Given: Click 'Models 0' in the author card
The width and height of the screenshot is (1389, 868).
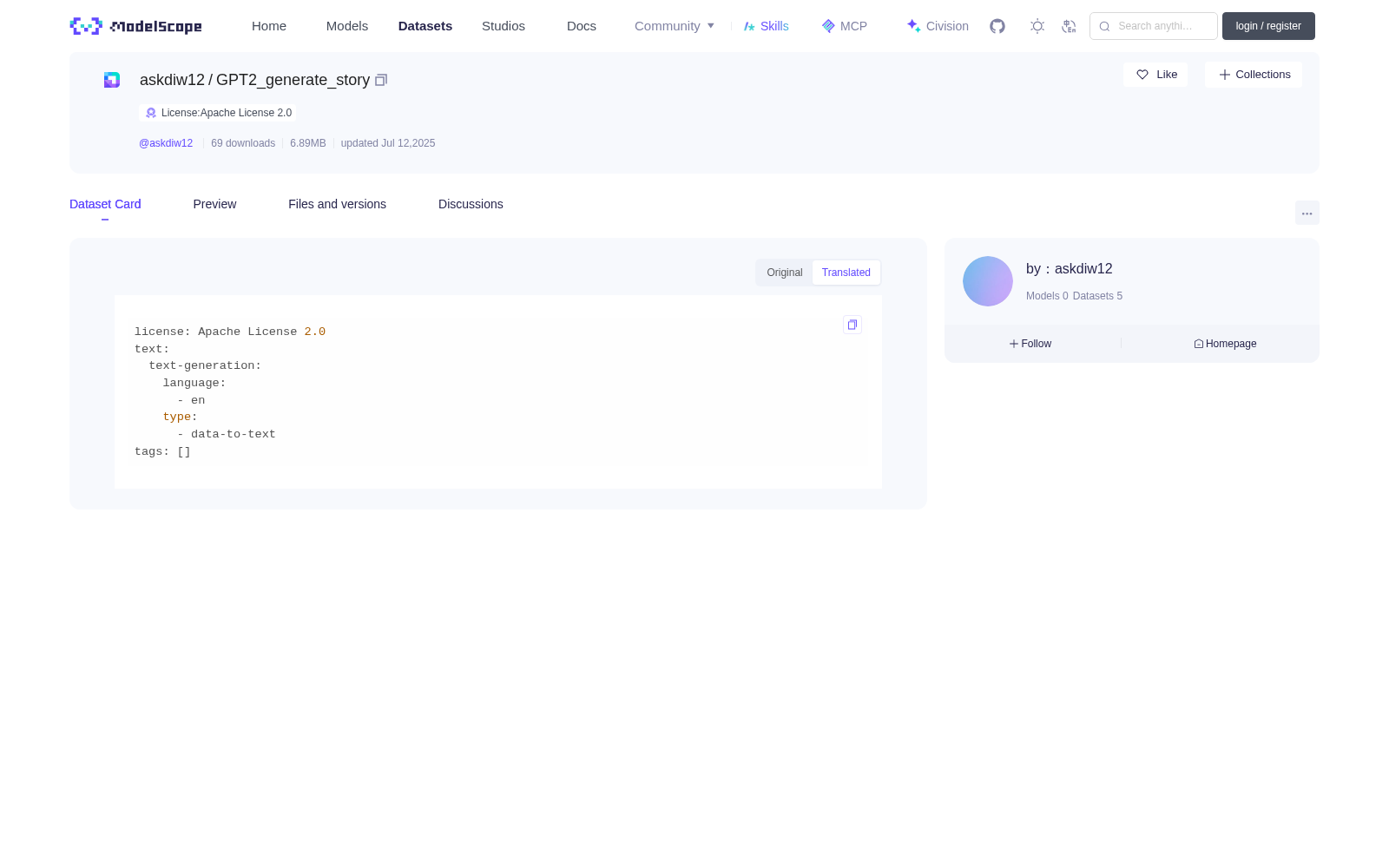Looking at the screenshot, I should (x=1047, y=296).
